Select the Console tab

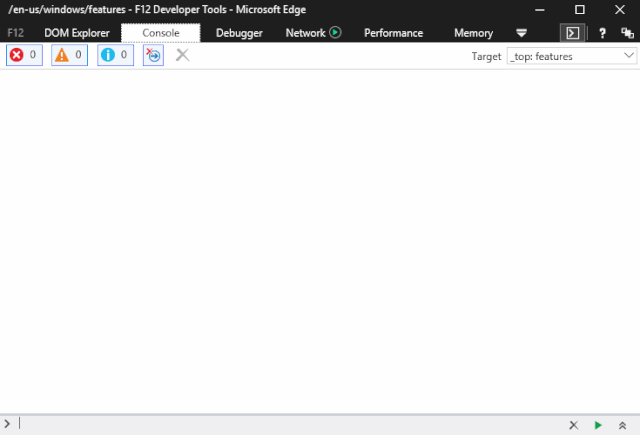tap(161, 33)
